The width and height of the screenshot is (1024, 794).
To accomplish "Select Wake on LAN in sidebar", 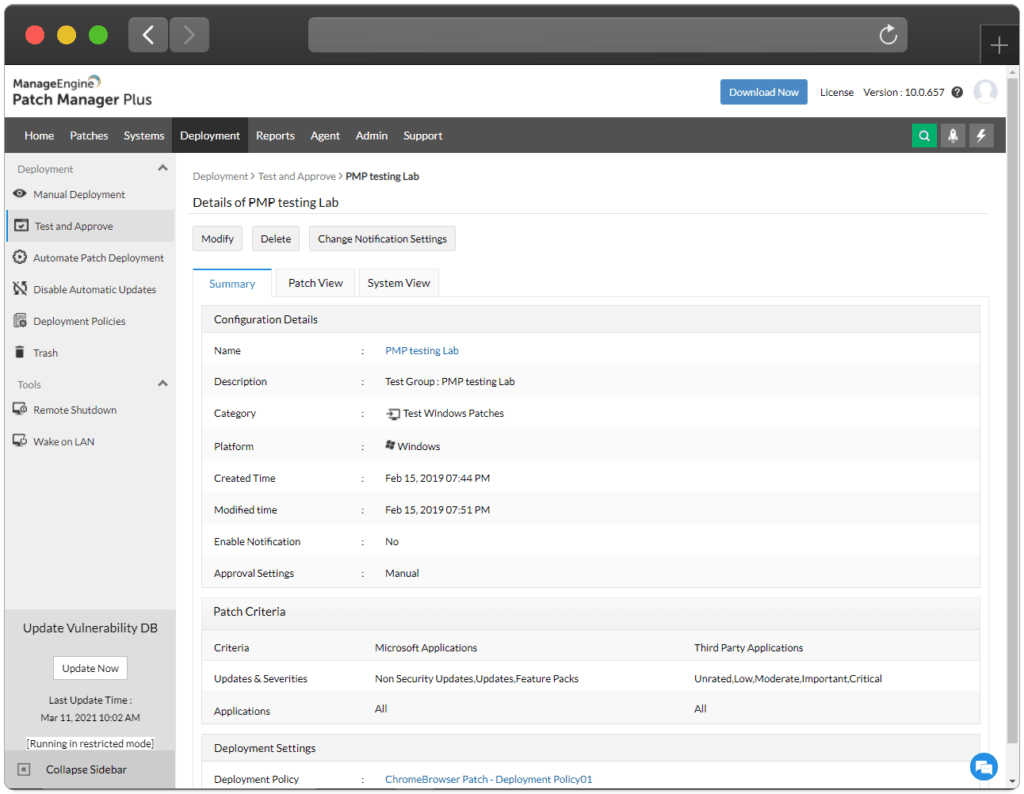I will coord(64,441).
